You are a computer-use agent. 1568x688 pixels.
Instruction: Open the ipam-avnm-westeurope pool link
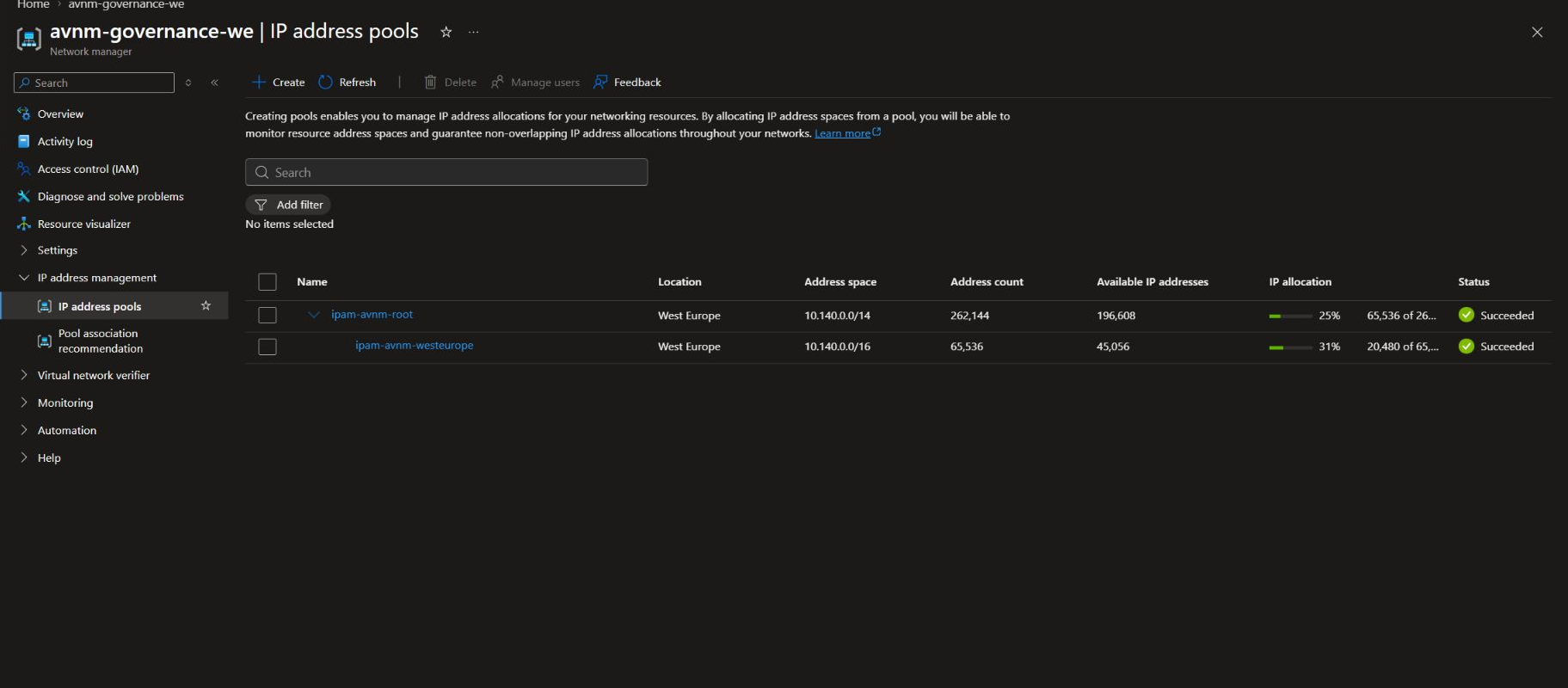(414, 346)
